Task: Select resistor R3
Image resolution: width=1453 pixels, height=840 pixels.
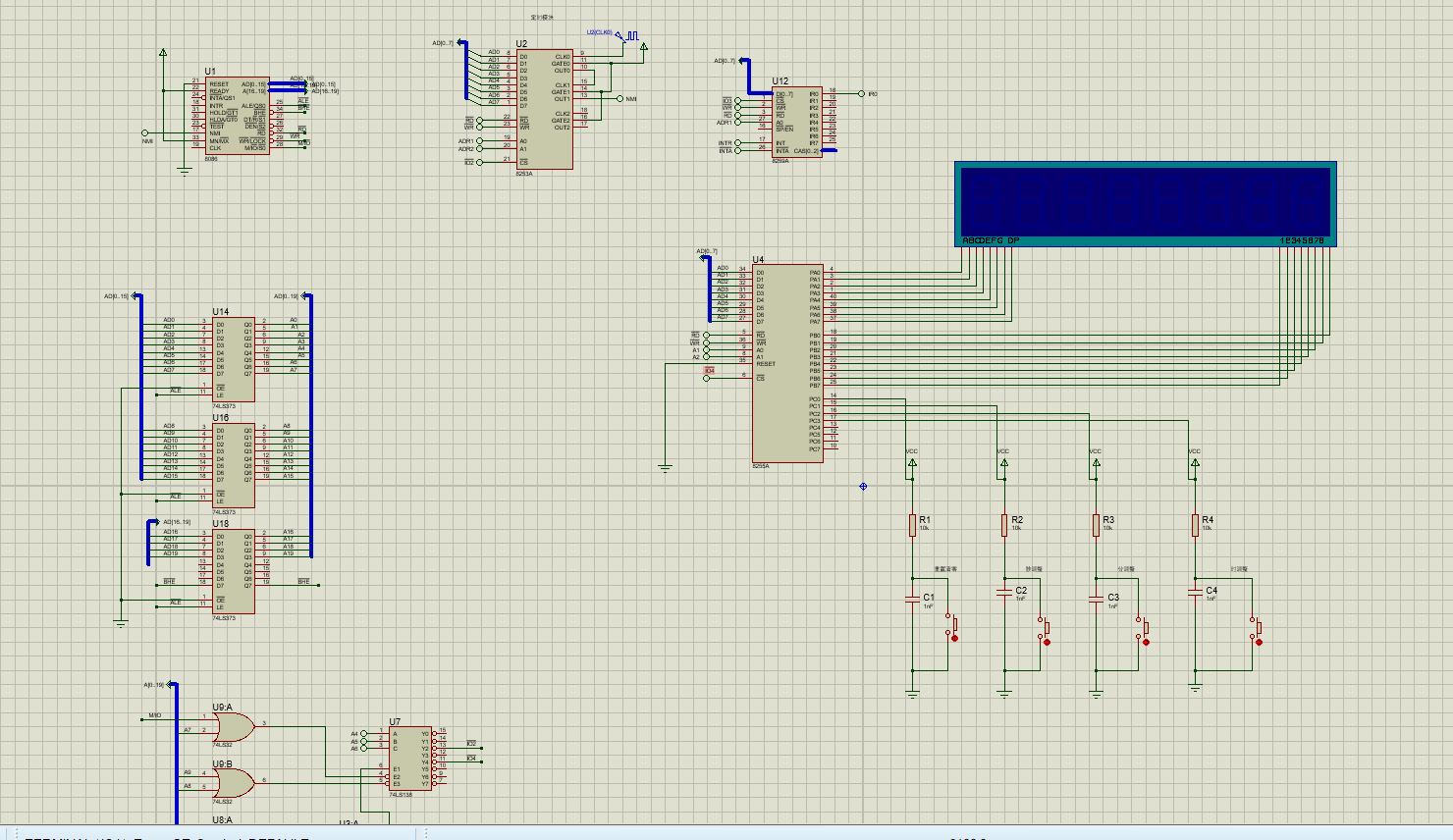Action: (x=1096, y=525)
